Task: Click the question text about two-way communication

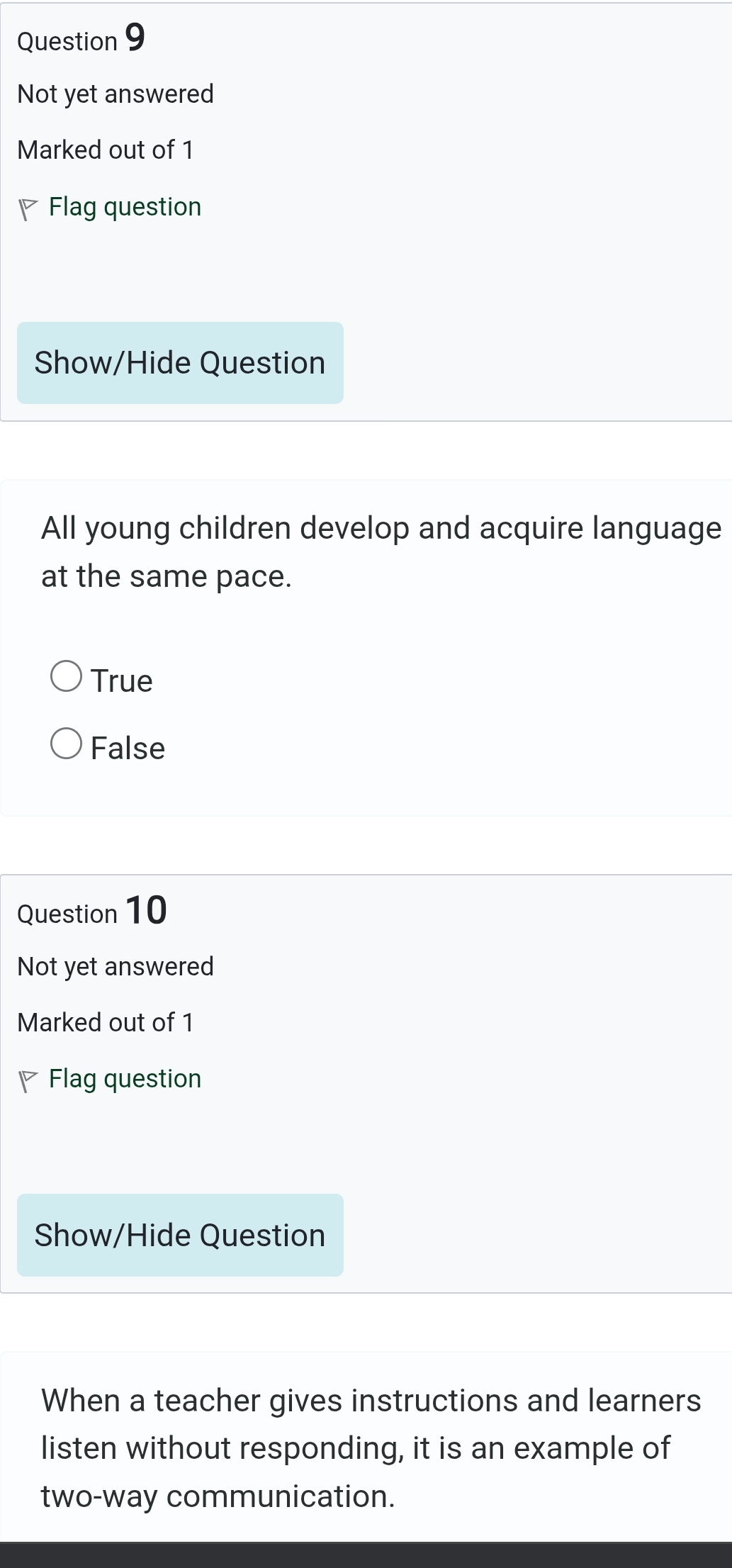Action: click(354, 1447)
